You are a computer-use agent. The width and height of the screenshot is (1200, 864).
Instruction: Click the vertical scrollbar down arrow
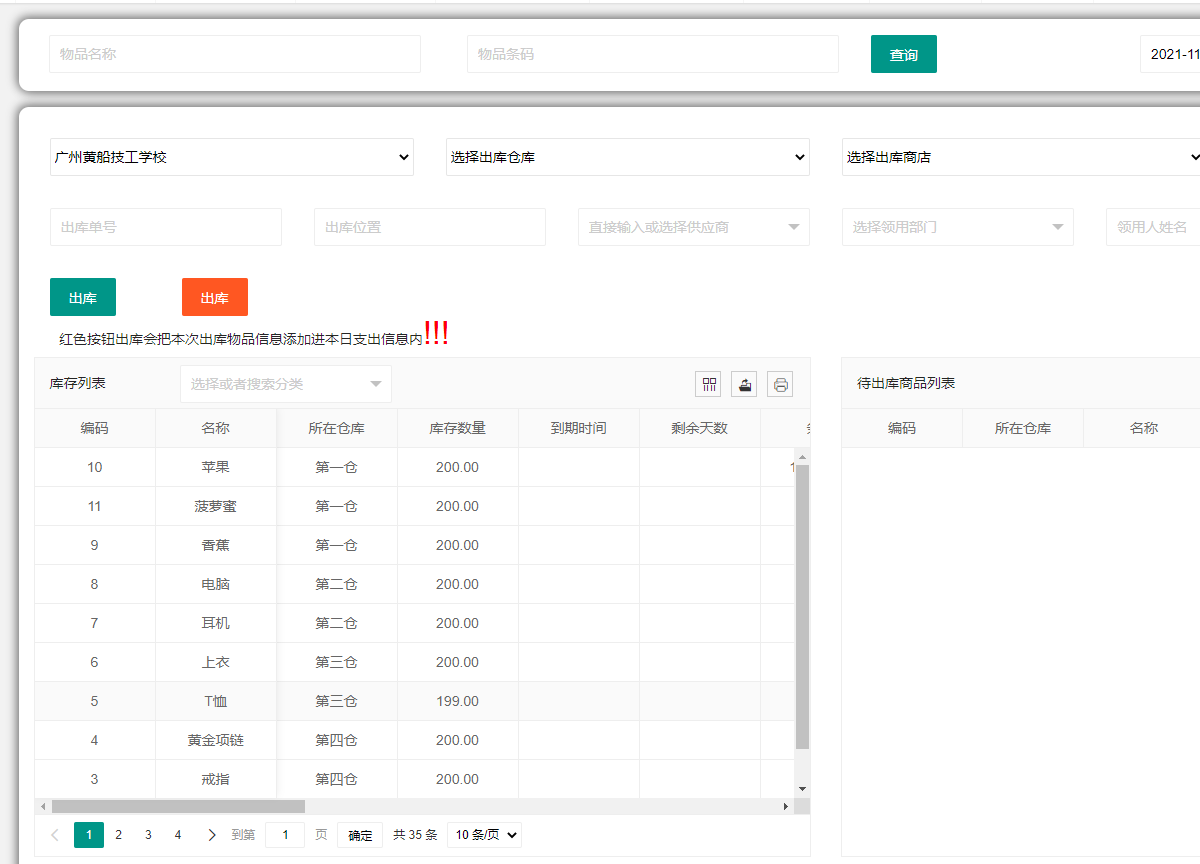click(802, 789)
